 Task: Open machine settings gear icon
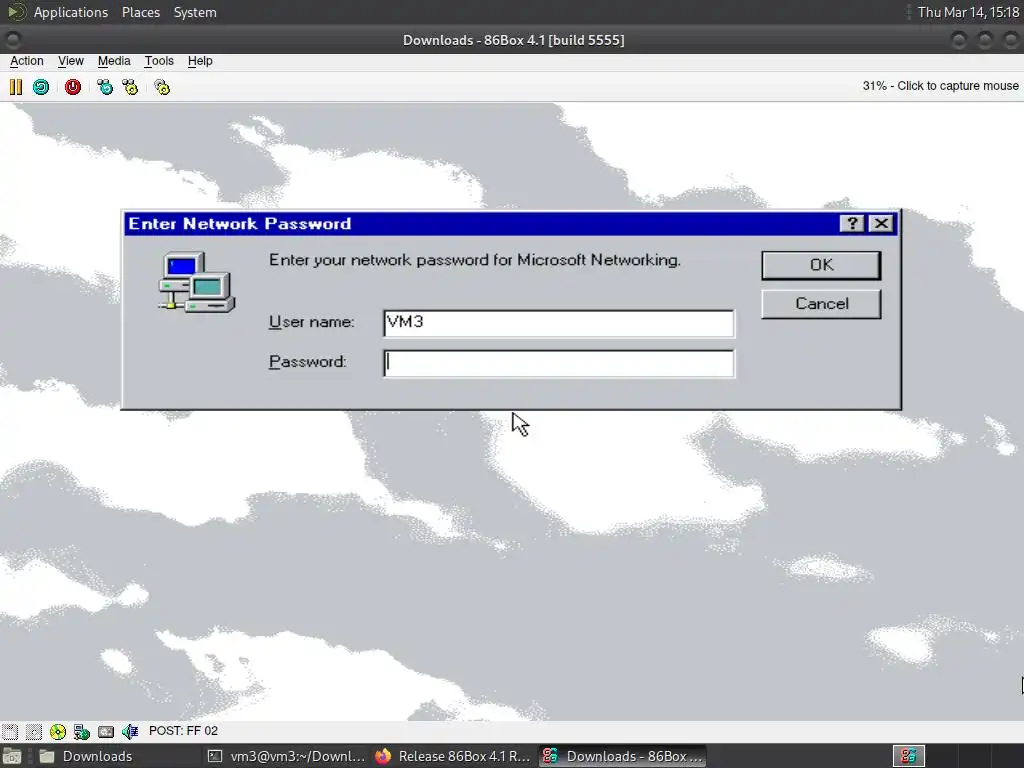[162, 87]
